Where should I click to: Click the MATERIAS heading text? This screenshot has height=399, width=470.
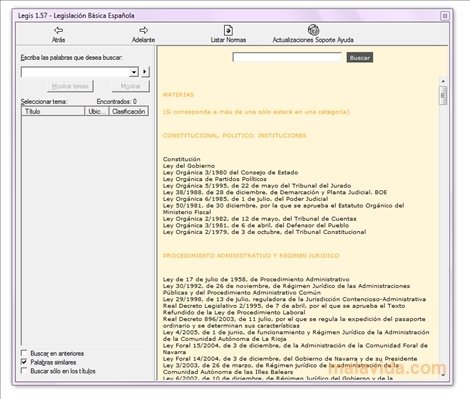tap(178, 95)
